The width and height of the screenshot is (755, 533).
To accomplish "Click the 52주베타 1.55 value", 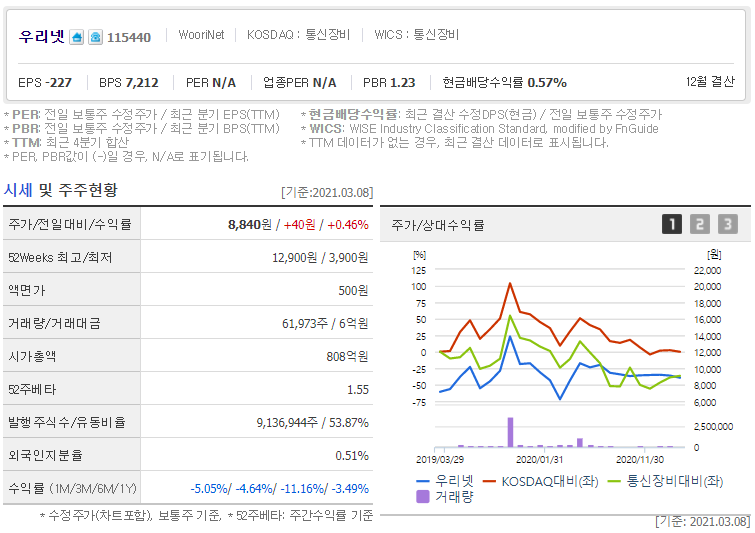I will click(x=358, y=390).
